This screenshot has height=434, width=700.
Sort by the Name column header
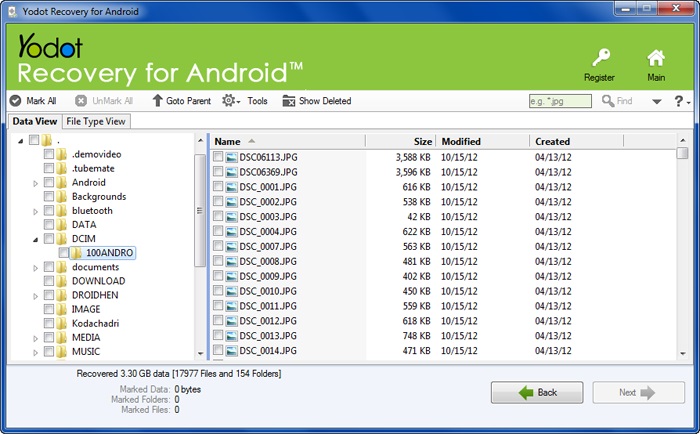(x=288, y=142)
